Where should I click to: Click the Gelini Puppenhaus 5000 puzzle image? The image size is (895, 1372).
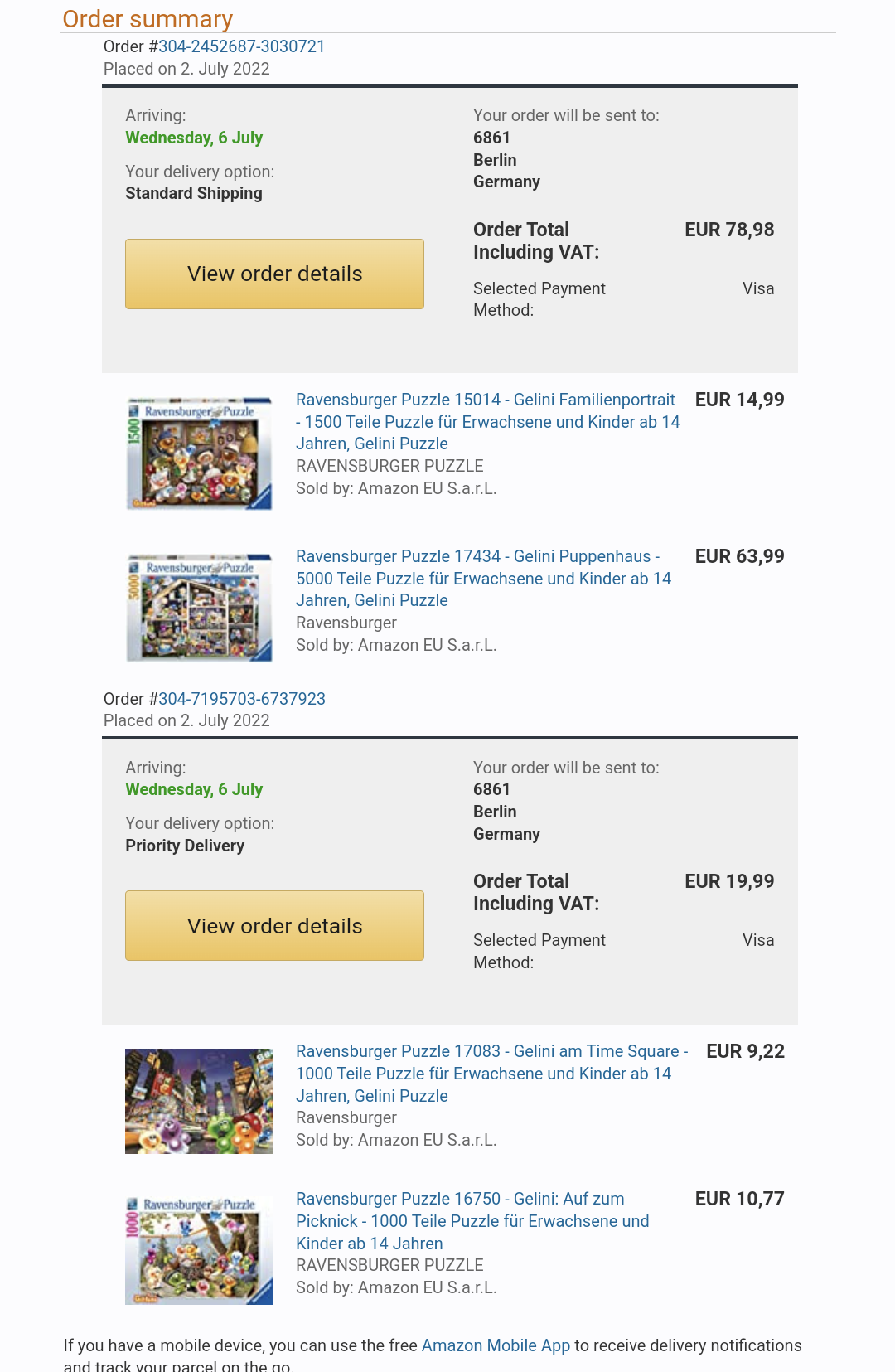(x=199, y=608)
